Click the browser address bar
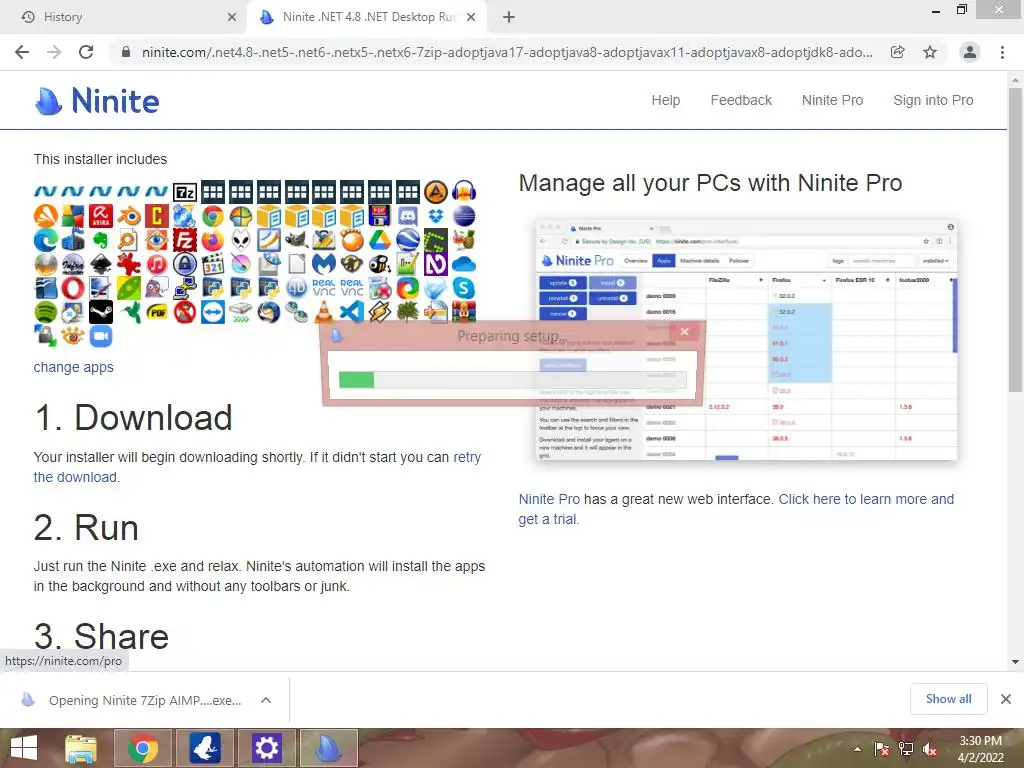The width and height of the screenshot is (1024, 768). tap(507, 52)
